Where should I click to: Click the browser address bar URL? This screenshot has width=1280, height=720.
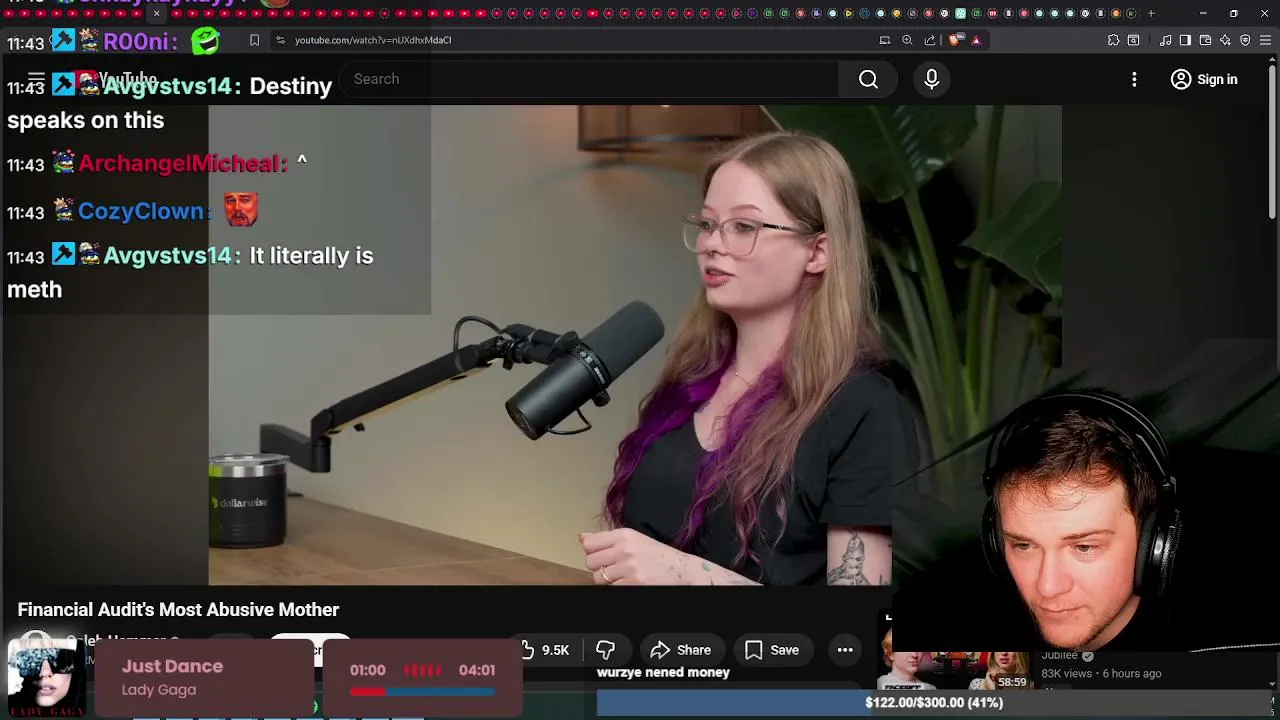click(373, 40)
